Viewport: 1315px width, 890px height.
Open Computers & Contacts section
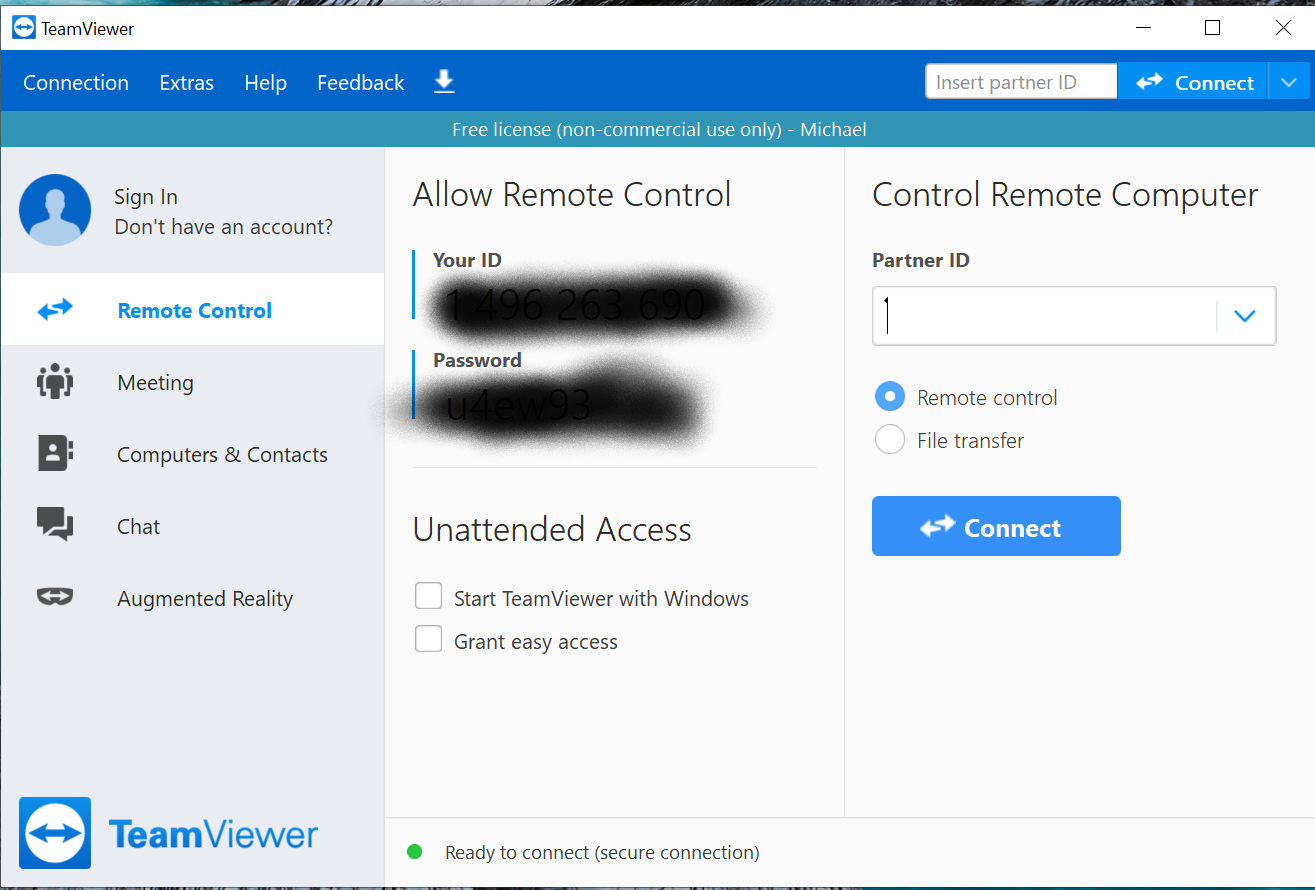click(193, 454)
